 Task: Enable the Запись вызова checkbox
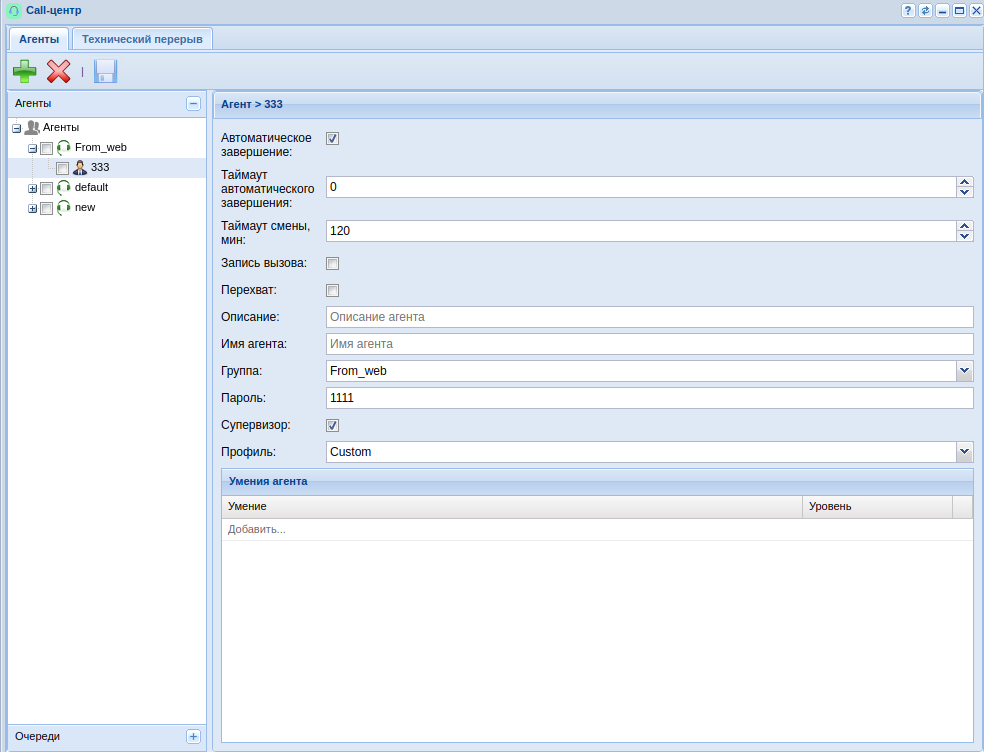pos(333,264)
